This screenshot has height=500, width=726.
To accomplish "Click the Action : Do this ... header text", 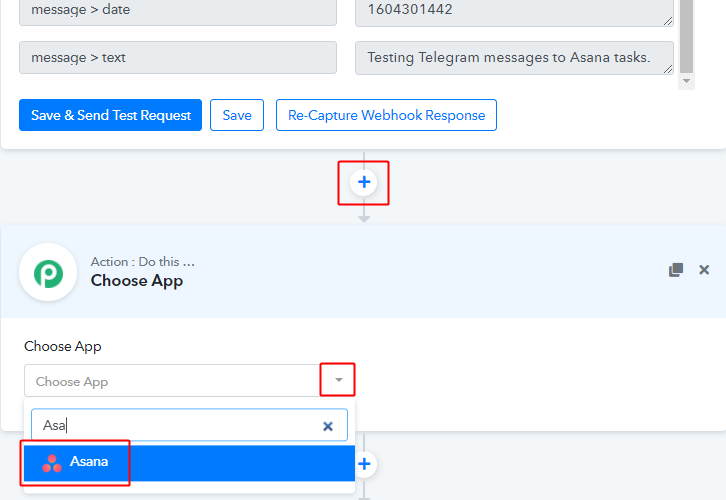I will 143,262.
